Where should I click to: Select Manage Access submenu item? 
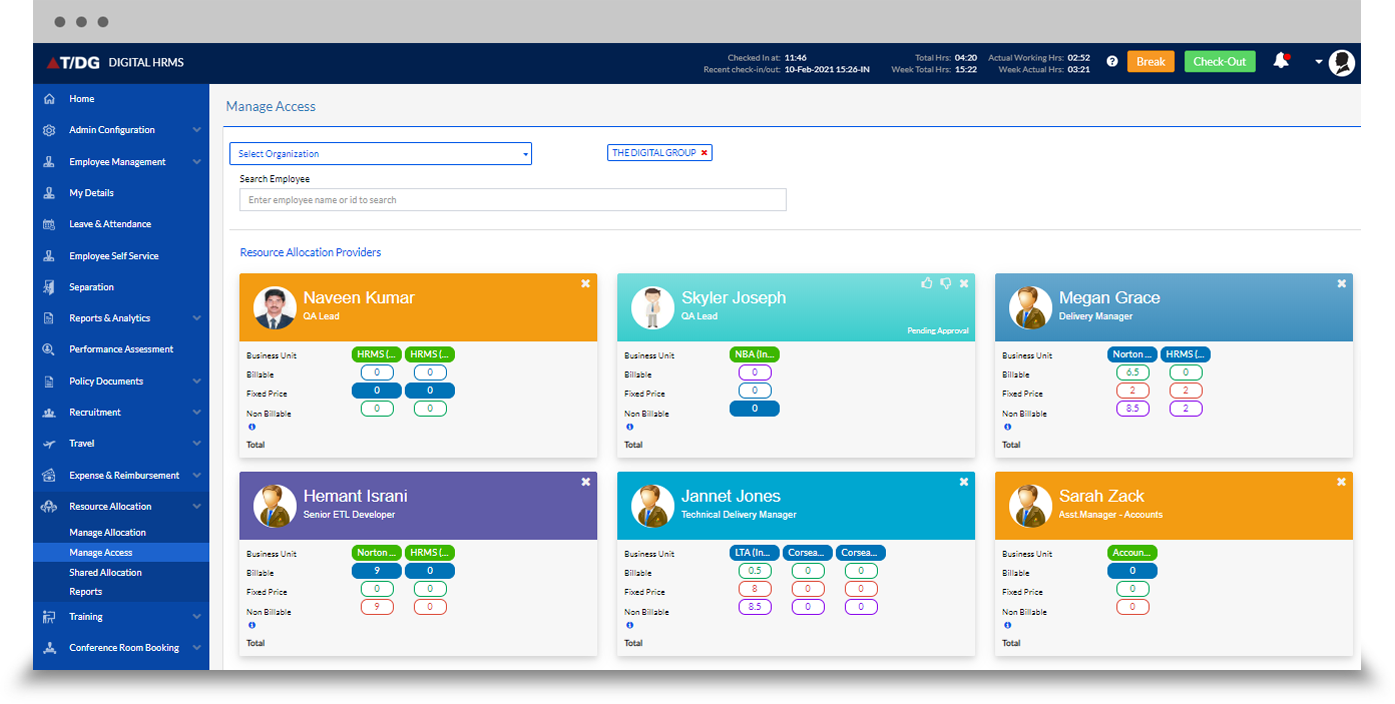(x=121, y=552)
